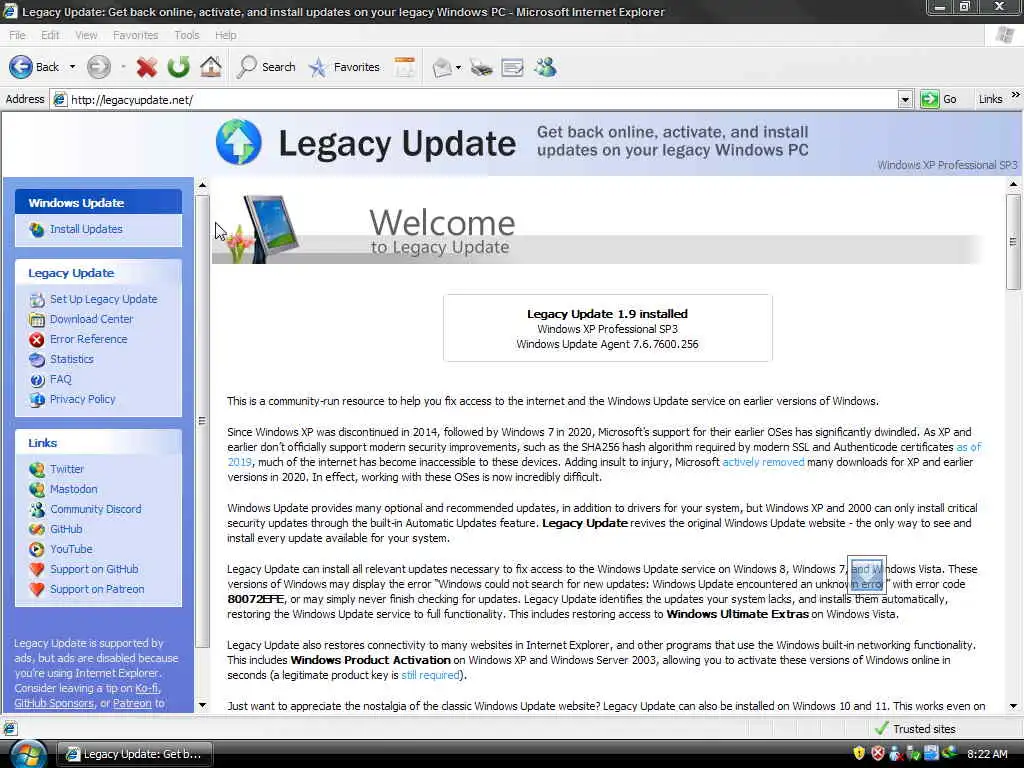Click sidebar scrollbar up arrow
1024x768 pixels.
pyautogui.click(x=202, y=185)
